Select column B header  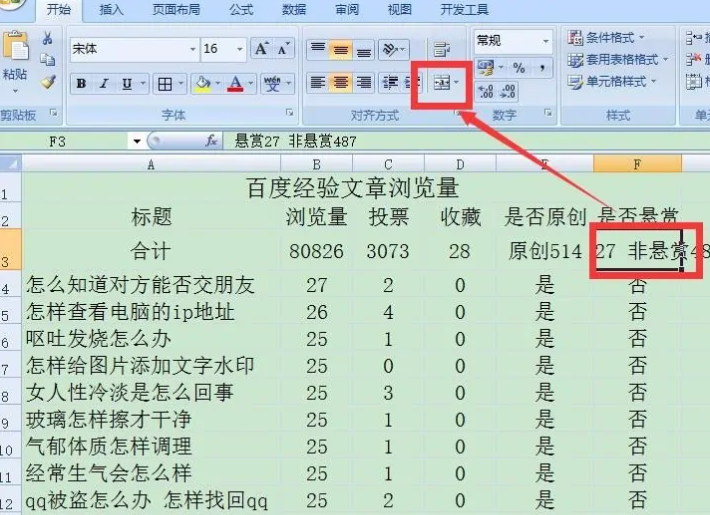coord(317,164)
